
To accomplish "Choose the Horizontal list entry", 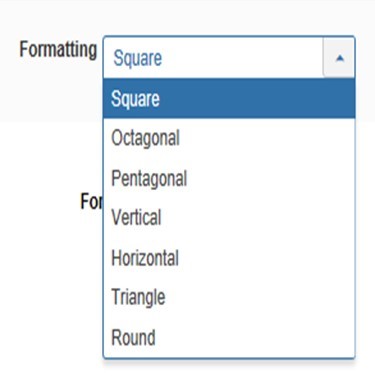I will (x=229, y=258).
